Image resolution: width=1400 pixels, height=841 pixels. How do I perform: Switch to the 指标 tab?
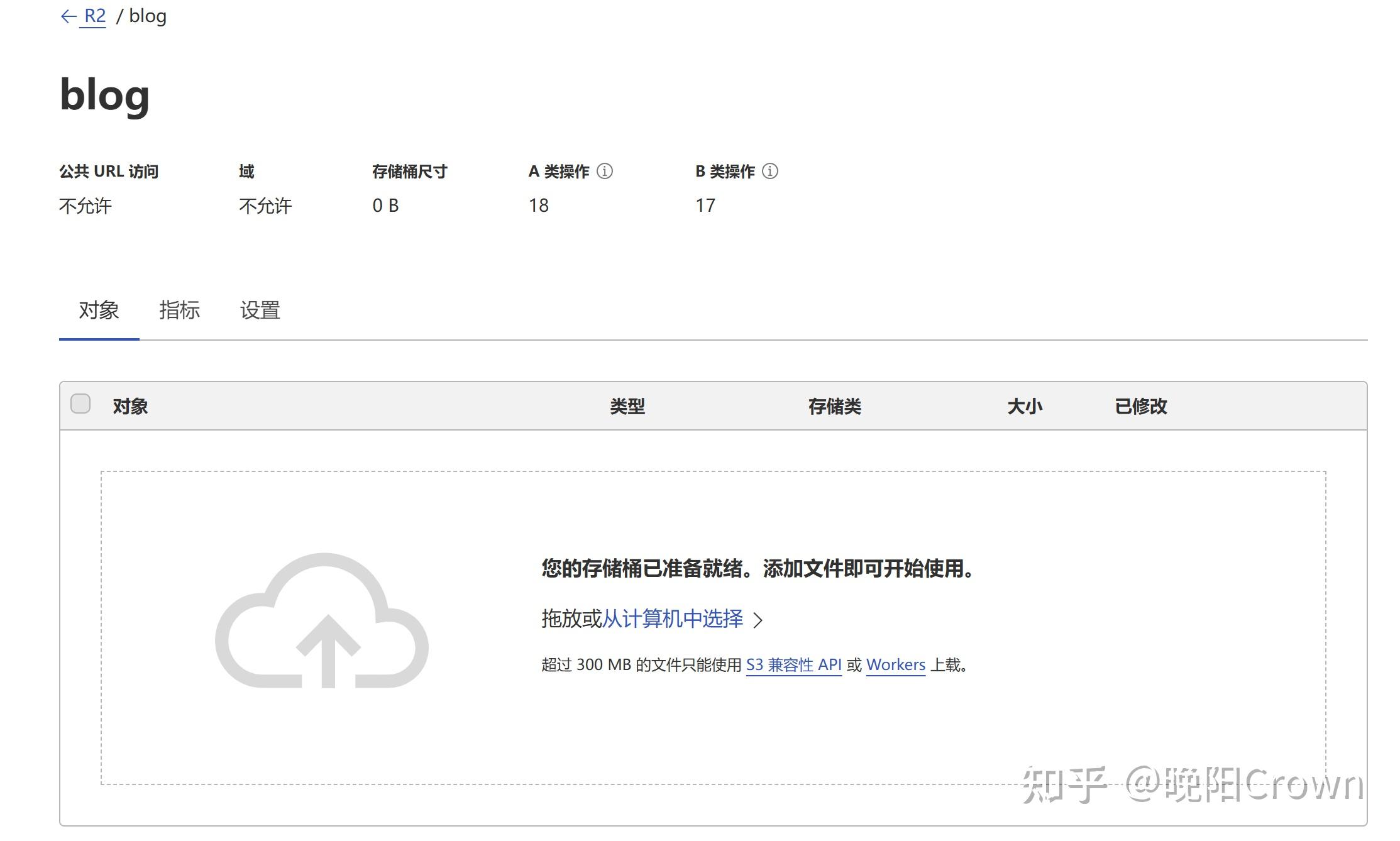[180, 311]
